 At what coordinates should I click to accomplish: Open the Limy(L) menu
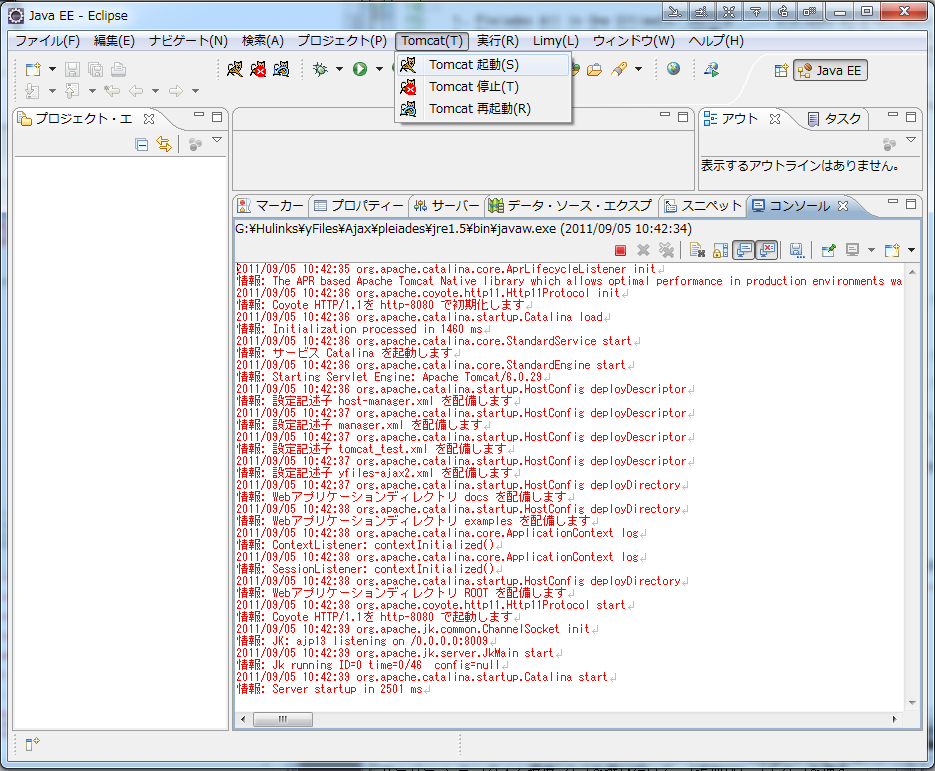pos(556,41)
